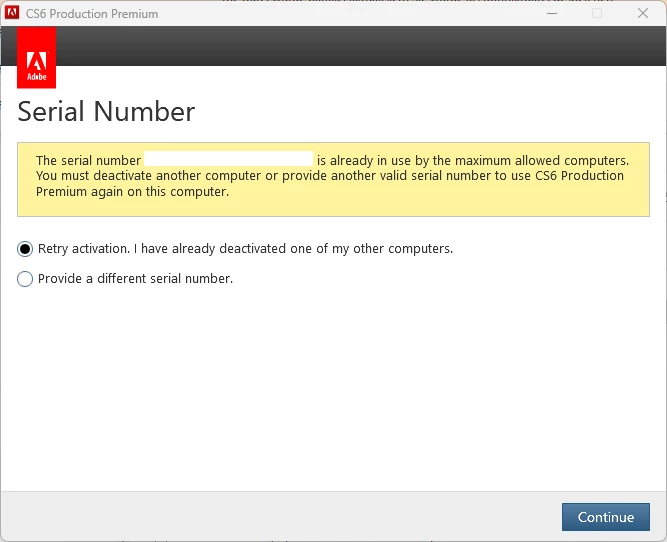This screenshot has height=542, width=667.
Task: Click the disabled maximize window button
Action: 597,13
